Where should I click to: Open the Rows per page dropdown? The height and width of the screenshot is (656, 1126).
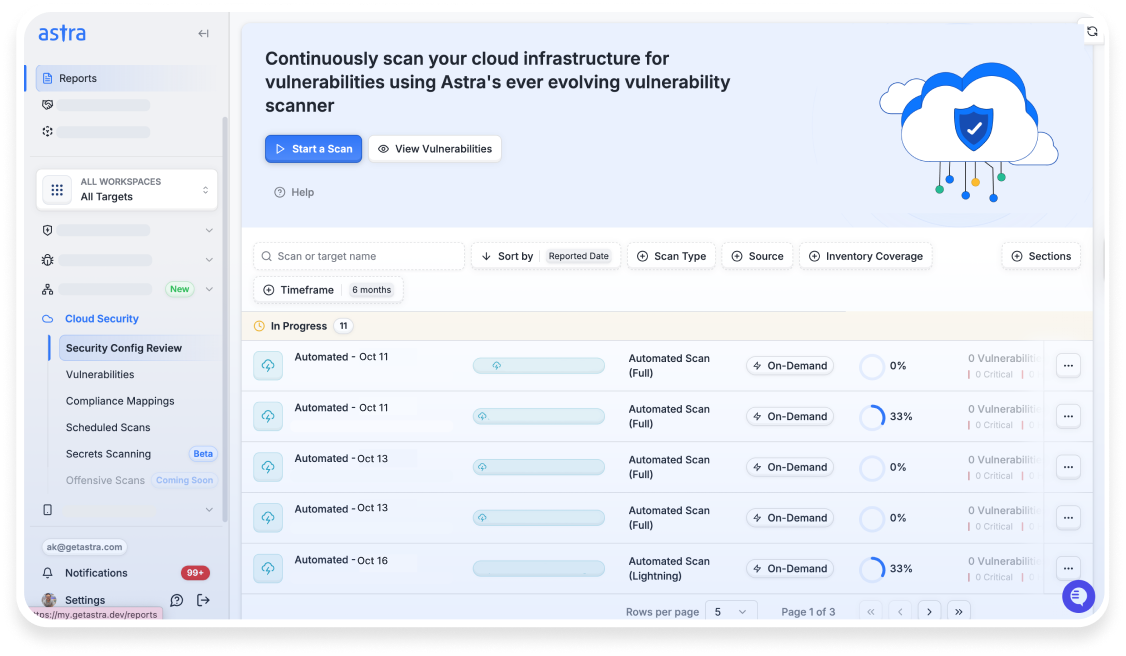click(731, 612)
